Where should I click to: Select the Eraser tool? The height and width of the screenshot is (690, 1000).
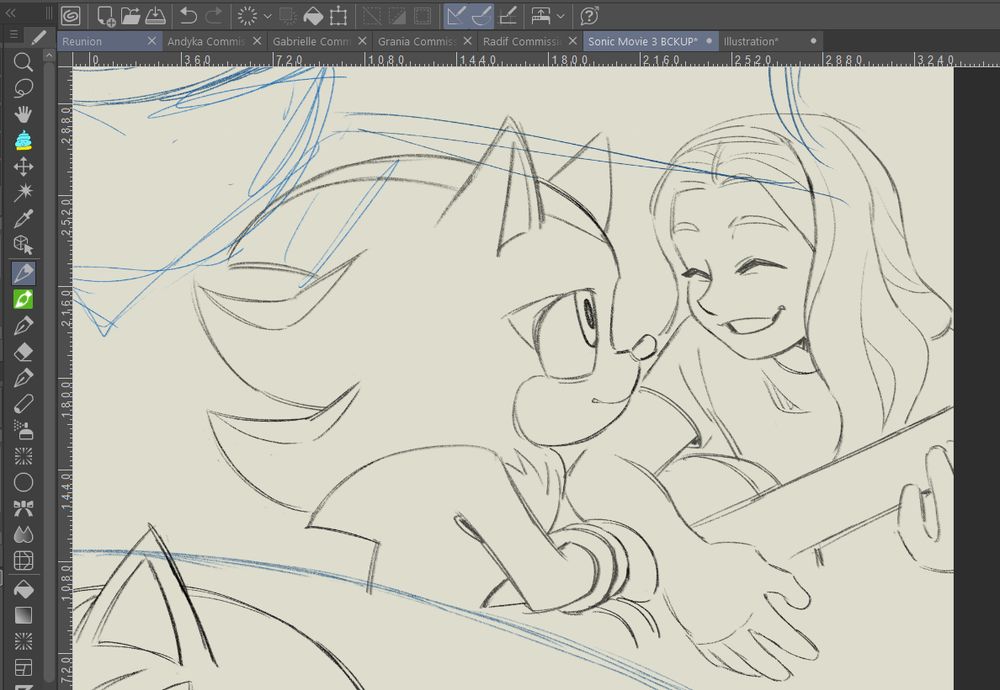(x=24, y=352)
